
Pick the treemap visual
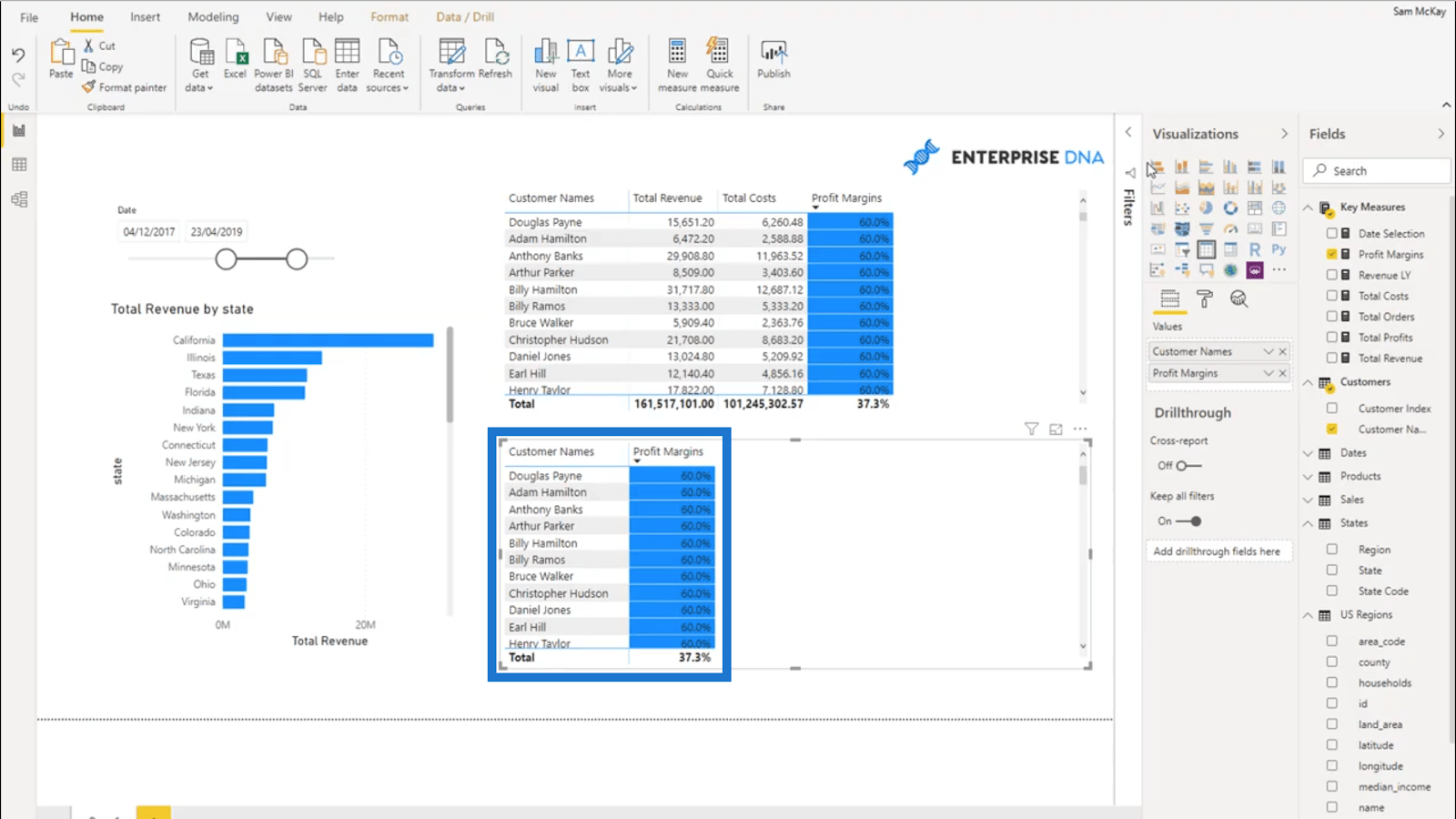1255,207
